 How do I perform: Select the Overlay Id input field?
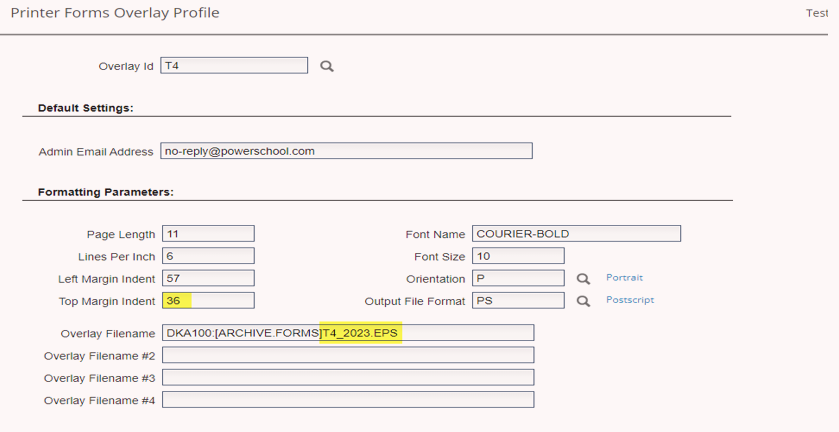point(234,65)
